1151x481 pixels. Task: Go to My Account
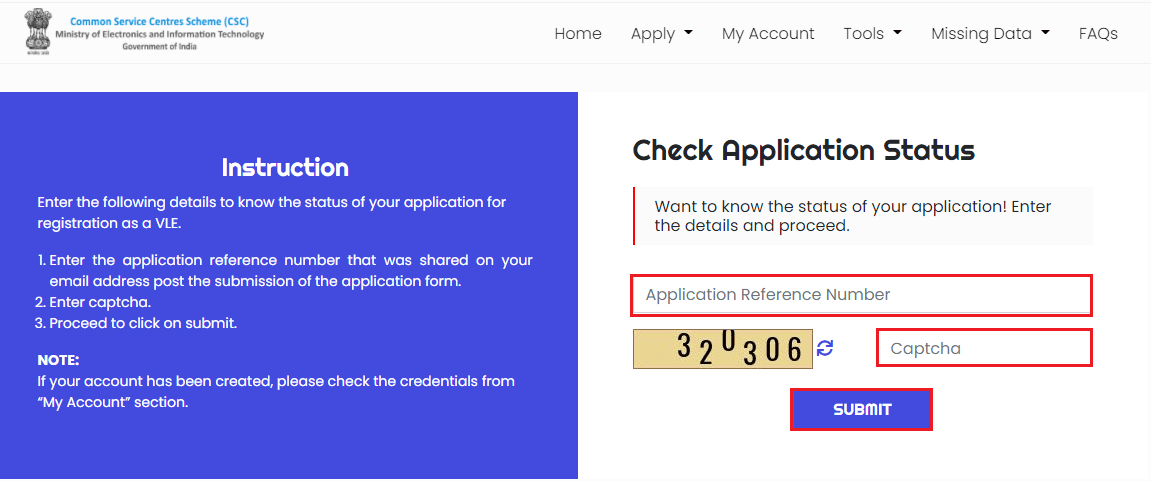point(768,34)
